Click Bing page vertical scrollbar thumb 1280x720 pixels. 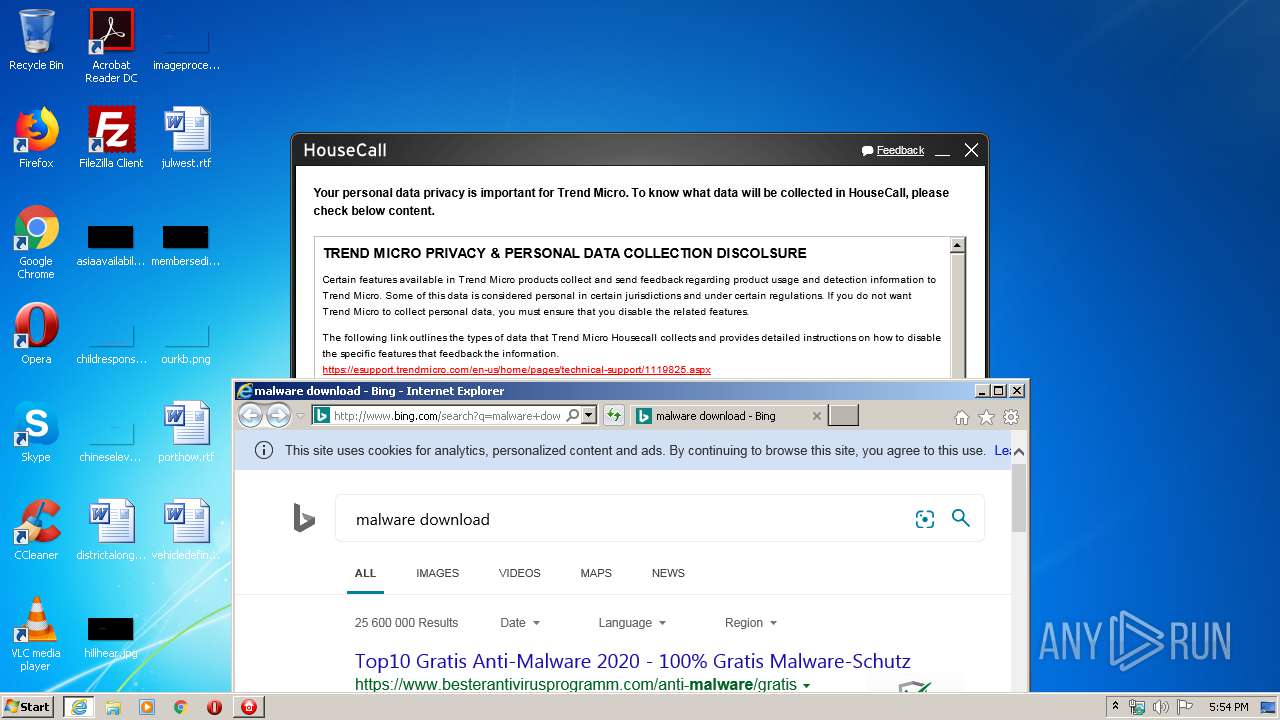pyautogui.click(x=1019, y=496)
